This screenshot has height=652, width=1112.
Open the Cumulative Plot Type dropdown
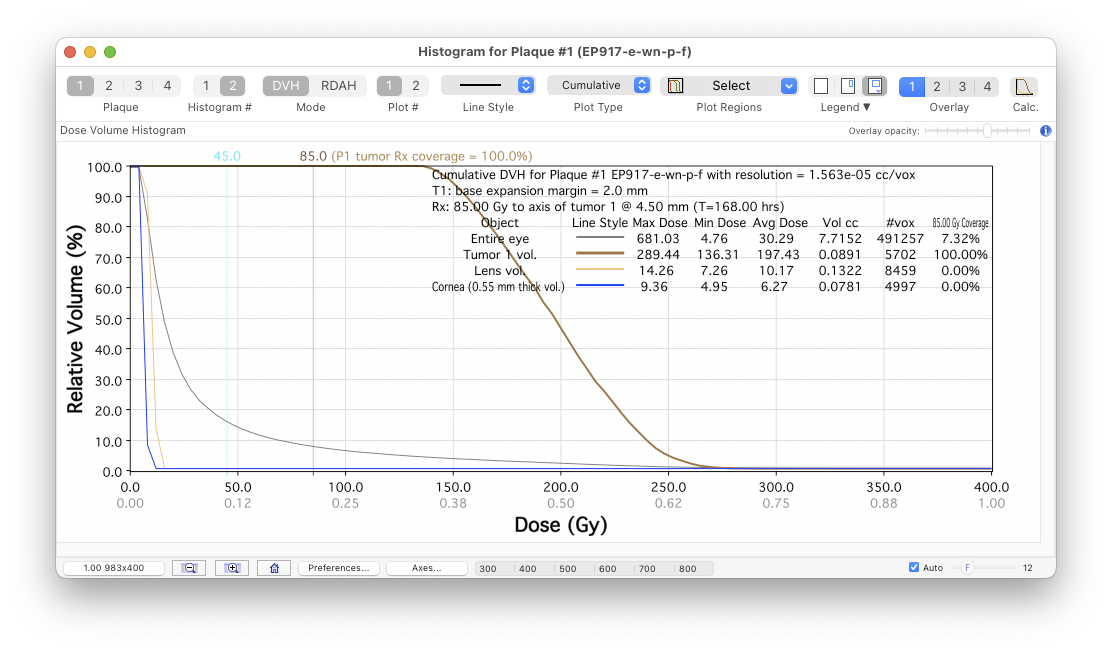tap(599, 85)
